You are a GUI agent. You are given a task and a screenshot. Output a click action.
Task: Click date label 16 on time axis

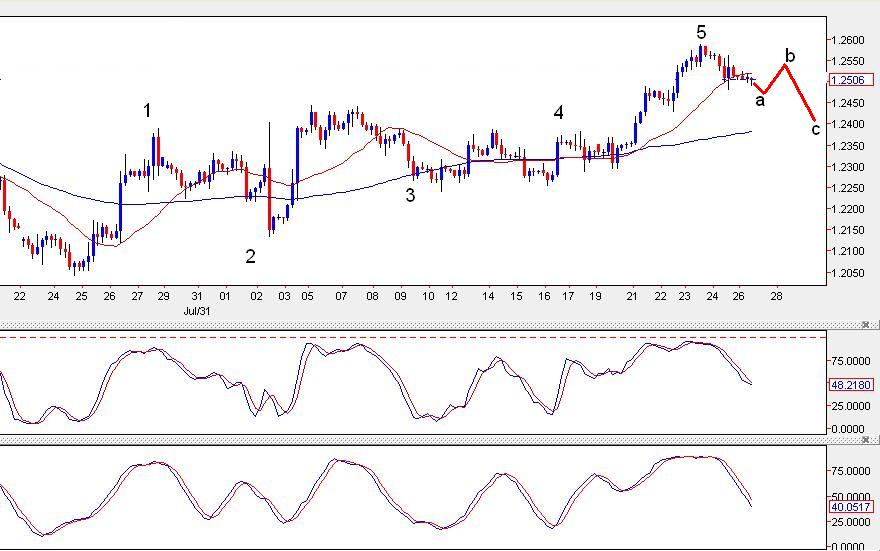(544, 296)
